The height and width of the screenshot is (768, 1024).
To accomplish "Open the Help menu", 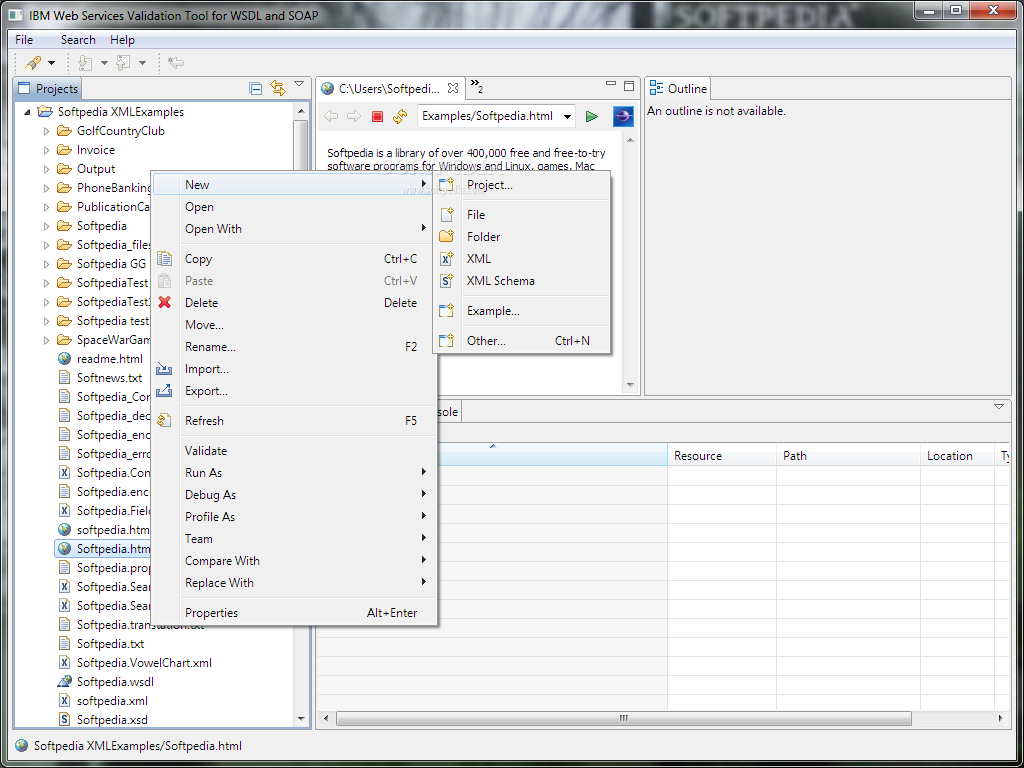I will coord(122,40).
